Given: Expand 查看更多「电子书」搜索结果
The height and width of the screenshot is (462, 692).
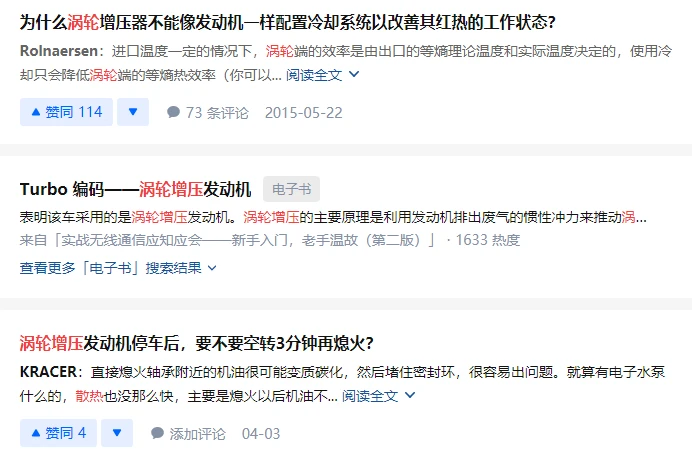Looking at the screenshot, I should 118,268.
